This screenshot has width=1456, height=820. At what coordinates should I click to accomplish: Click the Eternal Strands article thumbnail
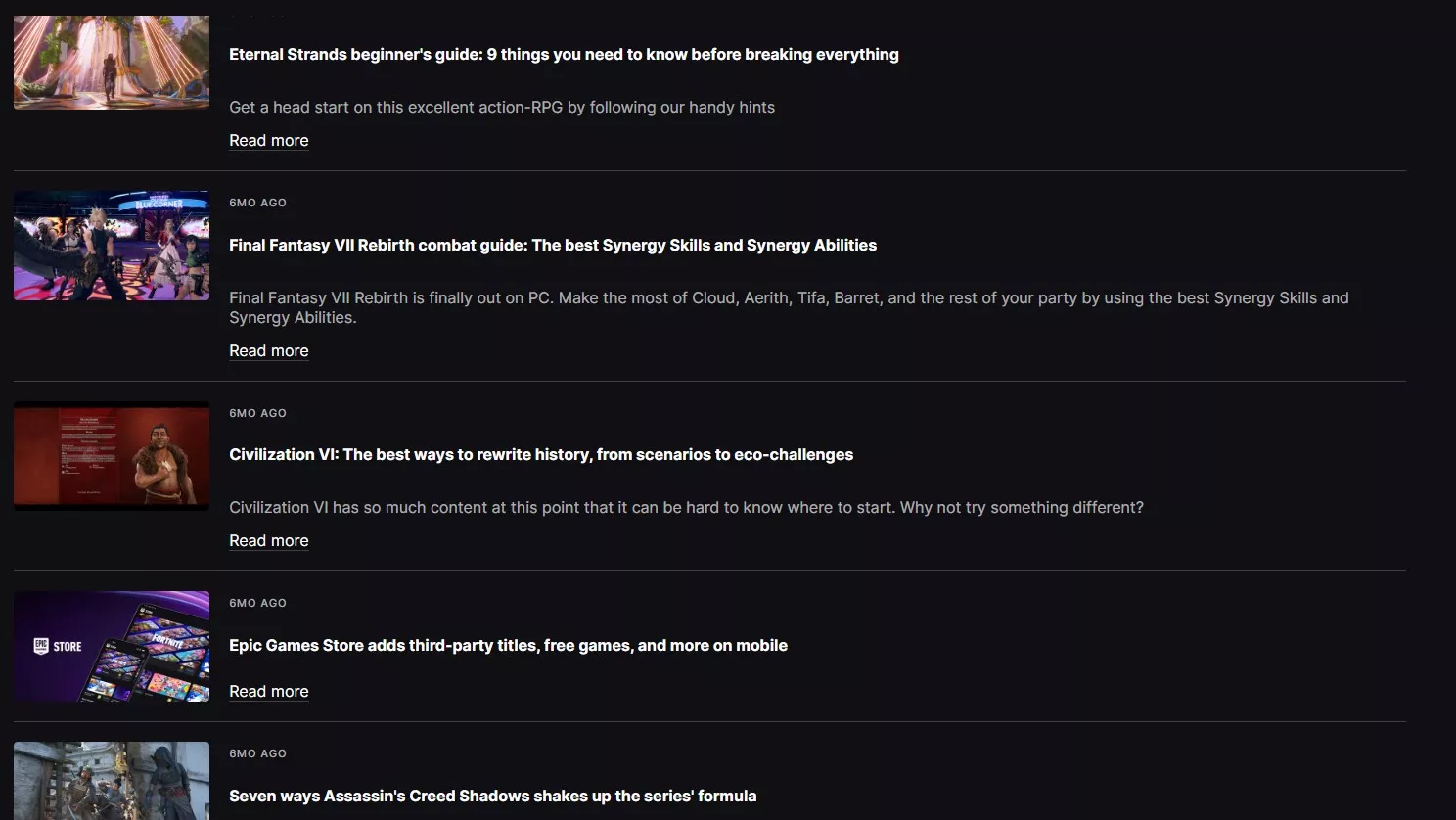coord(112,62)
